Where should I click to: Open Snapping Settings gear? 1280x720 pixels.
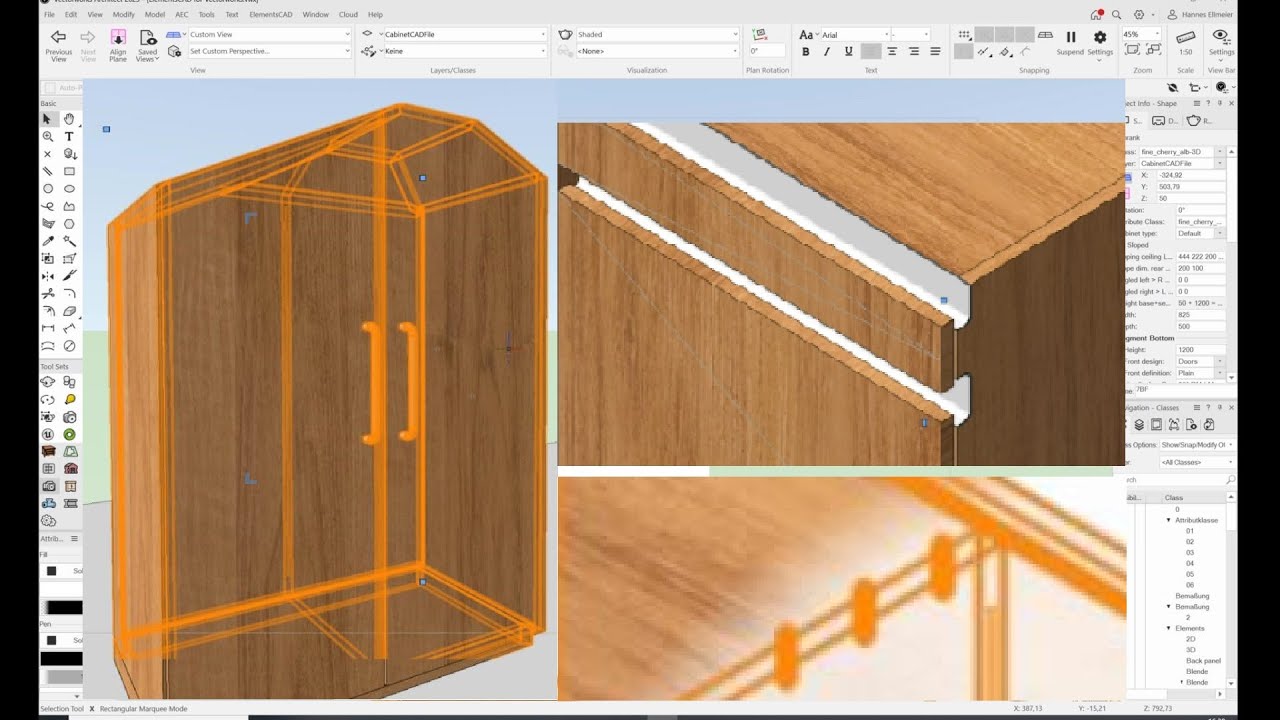[1100, 37]
